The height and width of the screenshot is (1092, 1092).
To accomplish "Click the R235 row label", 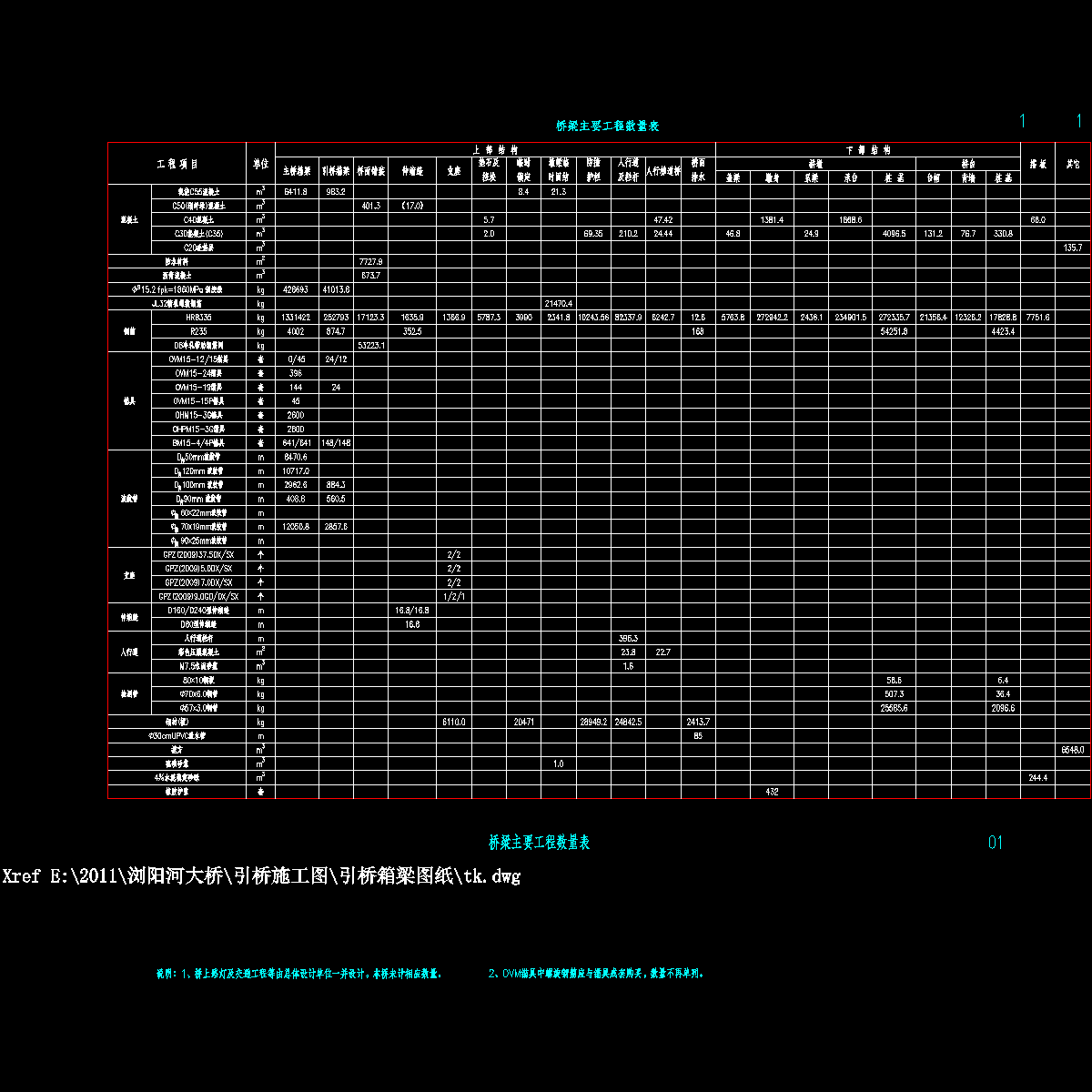I will click(198, 331).
